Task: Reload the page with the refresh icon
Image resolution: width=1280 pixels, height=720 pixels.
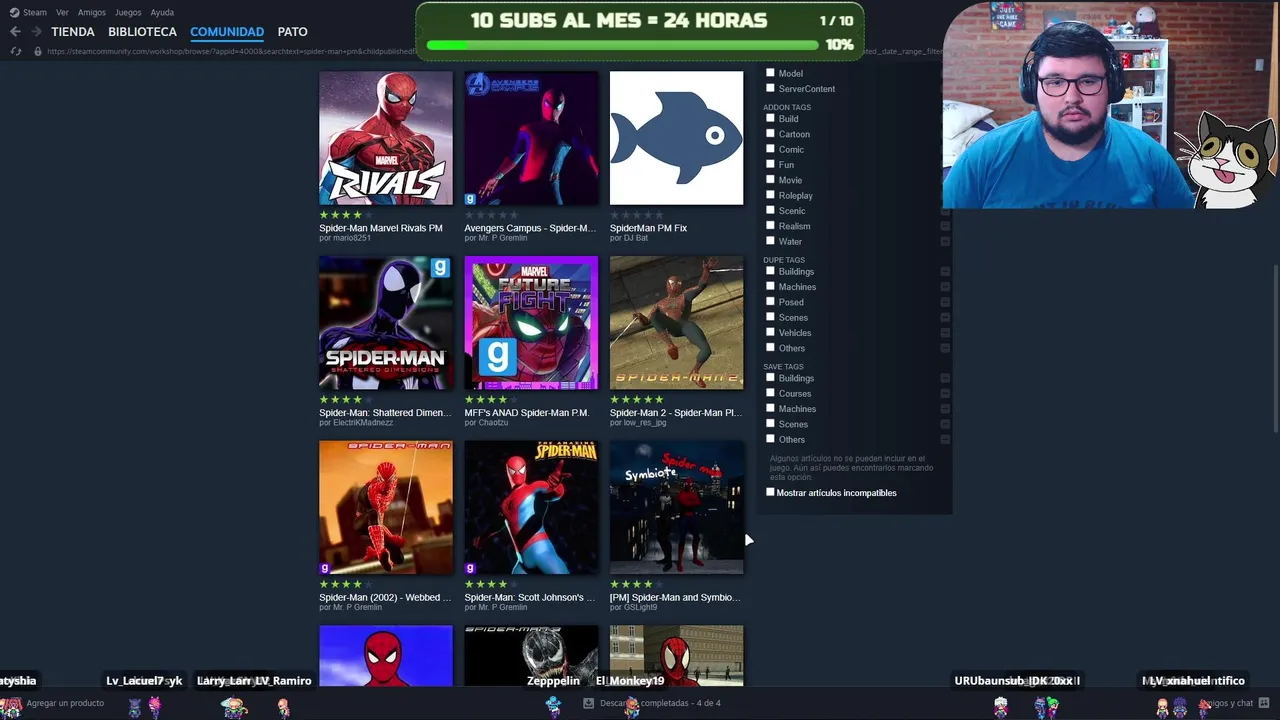Action: [x=16, y=51]
